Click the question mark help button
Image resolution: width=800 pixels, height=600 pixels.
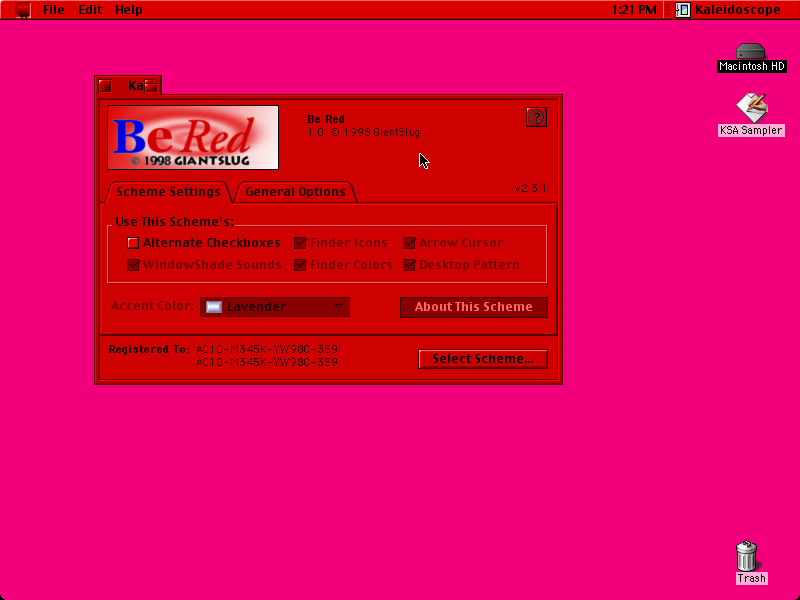click(536, 117)
